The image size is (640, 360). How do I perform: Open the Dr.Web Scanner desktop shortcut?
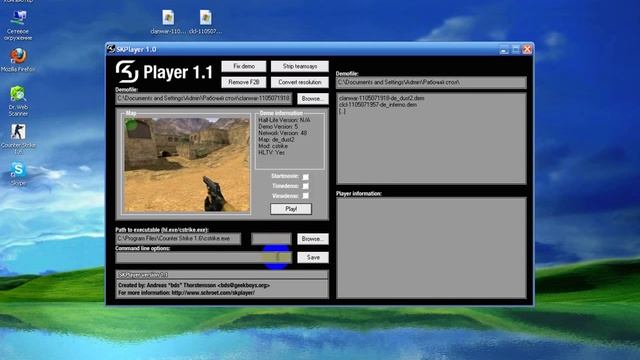coord(18,101)
